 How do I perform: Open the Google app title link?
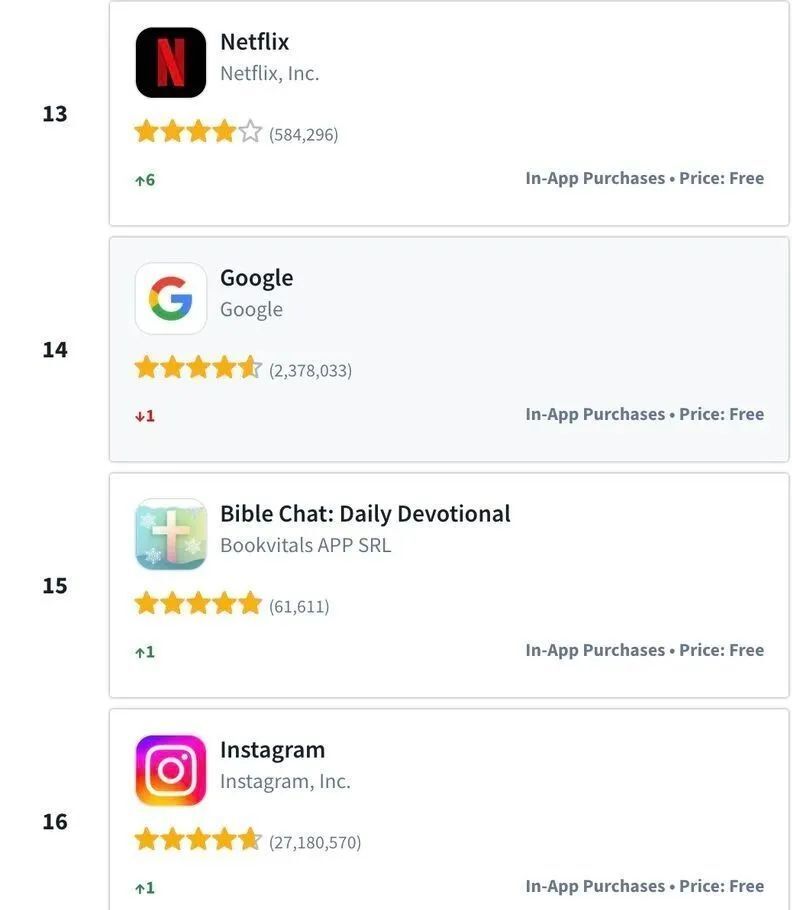point(256,278)
